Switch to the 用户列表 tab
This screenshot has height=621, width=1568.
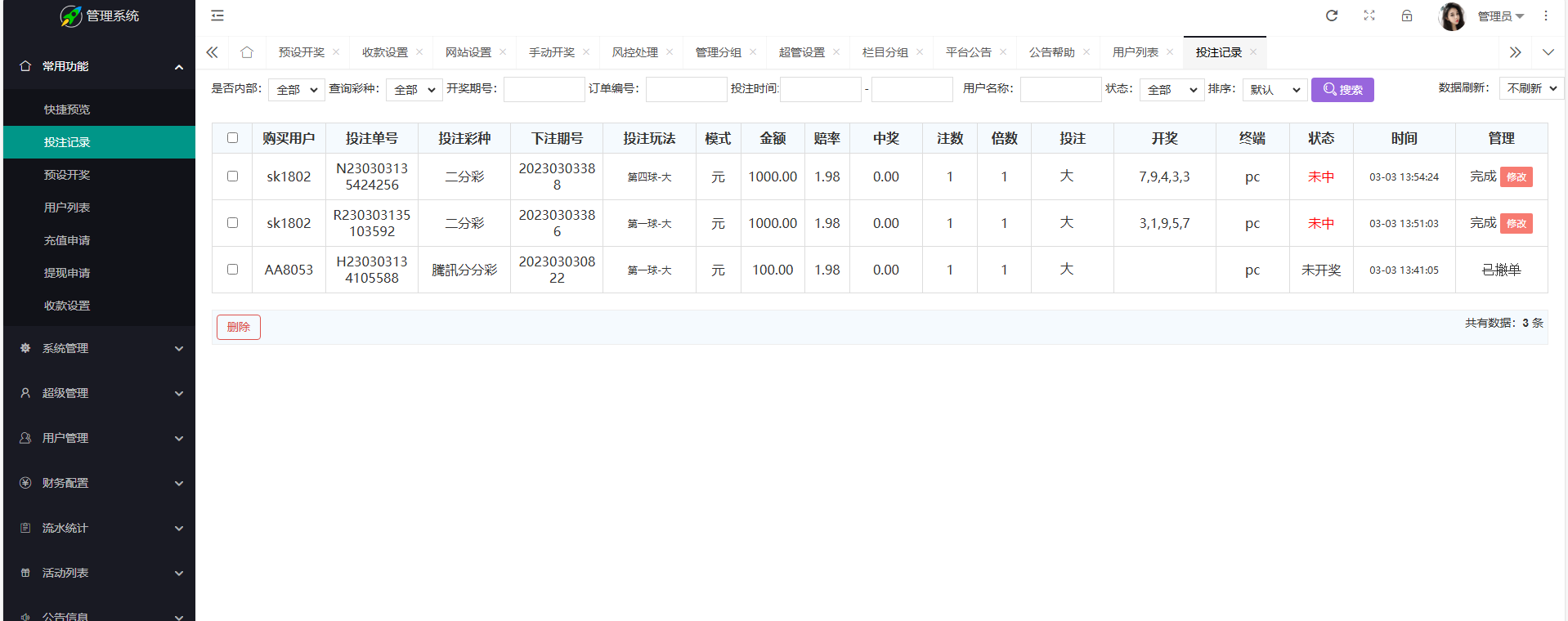click(x=1135, y=52)
